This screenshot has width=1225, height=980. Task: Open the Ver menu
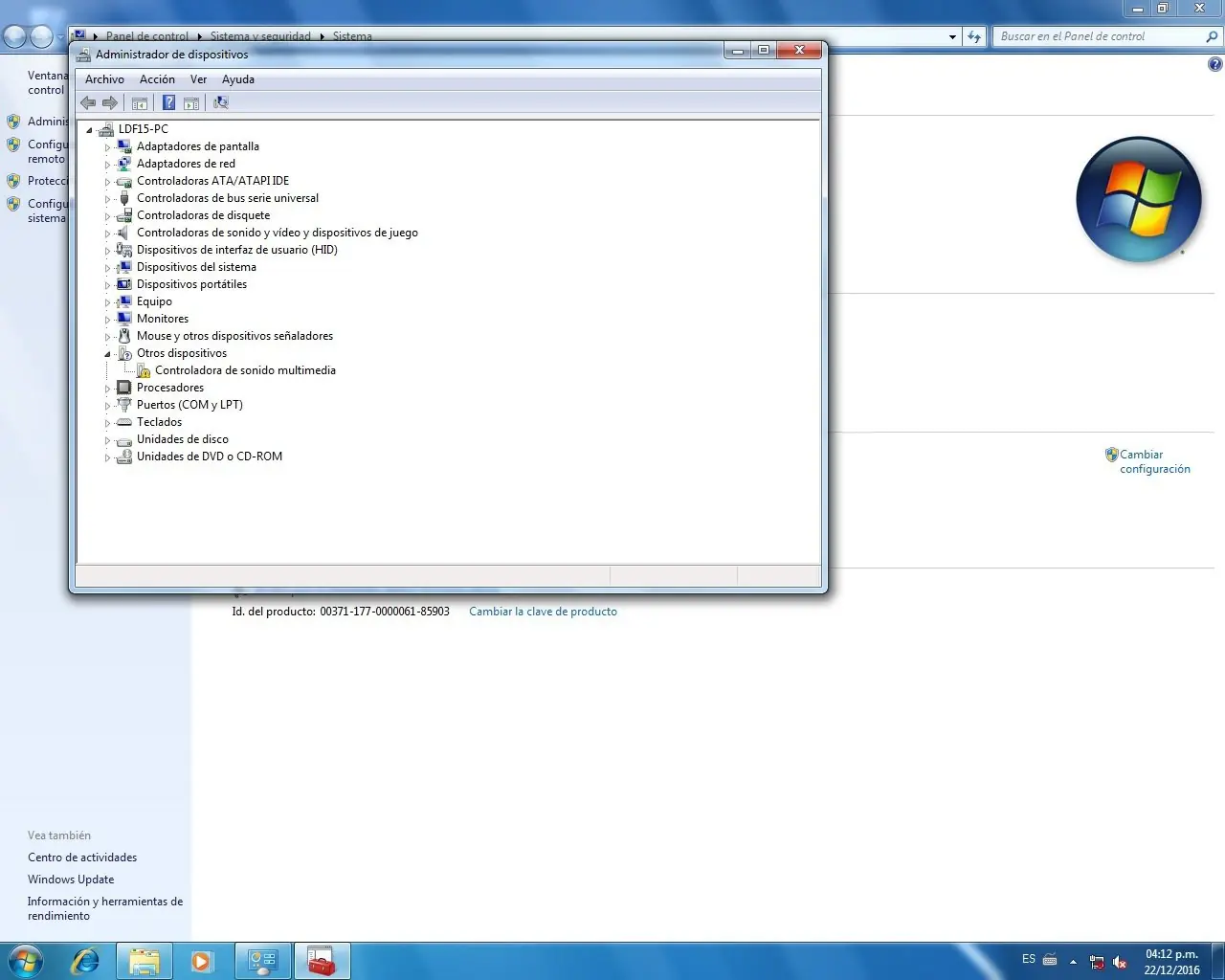coord(198,79)
